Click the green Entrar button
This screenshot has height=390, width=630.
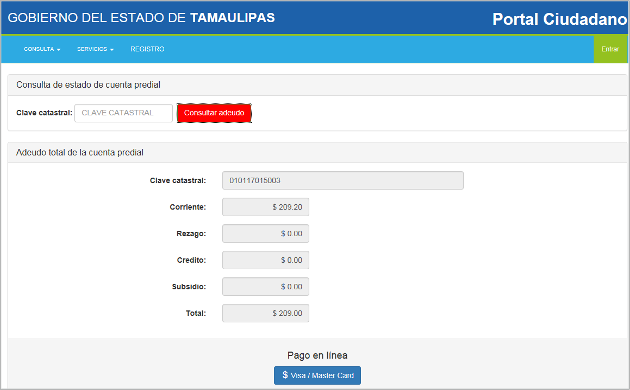[x=610, y=49]
